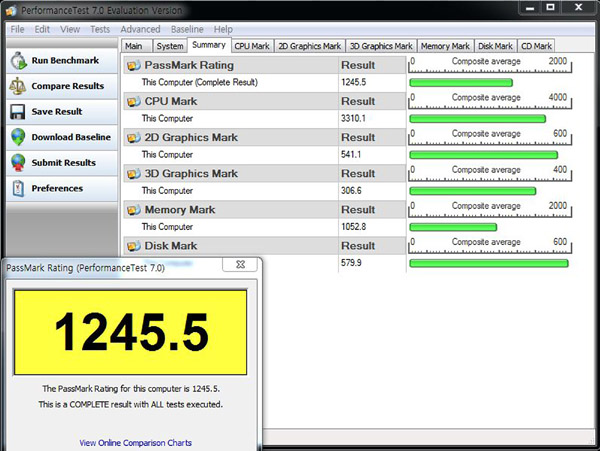Screen dimensions: 600x451
Task: Click the icon beside the Memory Mark heading
Action: [133, 209]
